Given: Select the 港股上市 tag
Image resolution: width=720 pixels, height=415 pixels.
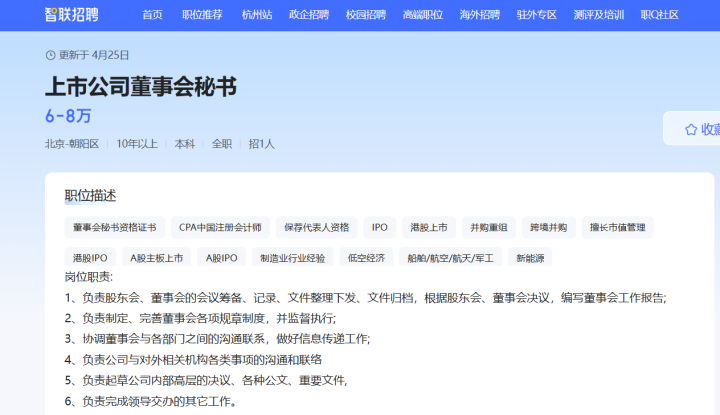Looking at the screenshot, I should coord(429,227).
